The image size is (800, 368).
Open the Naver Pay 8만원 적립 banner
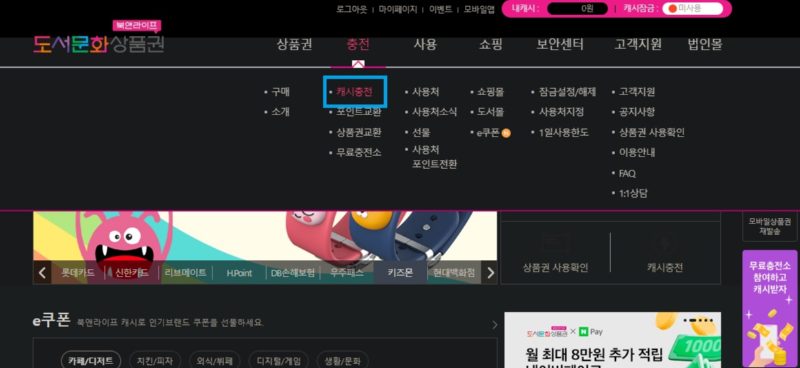612,340
